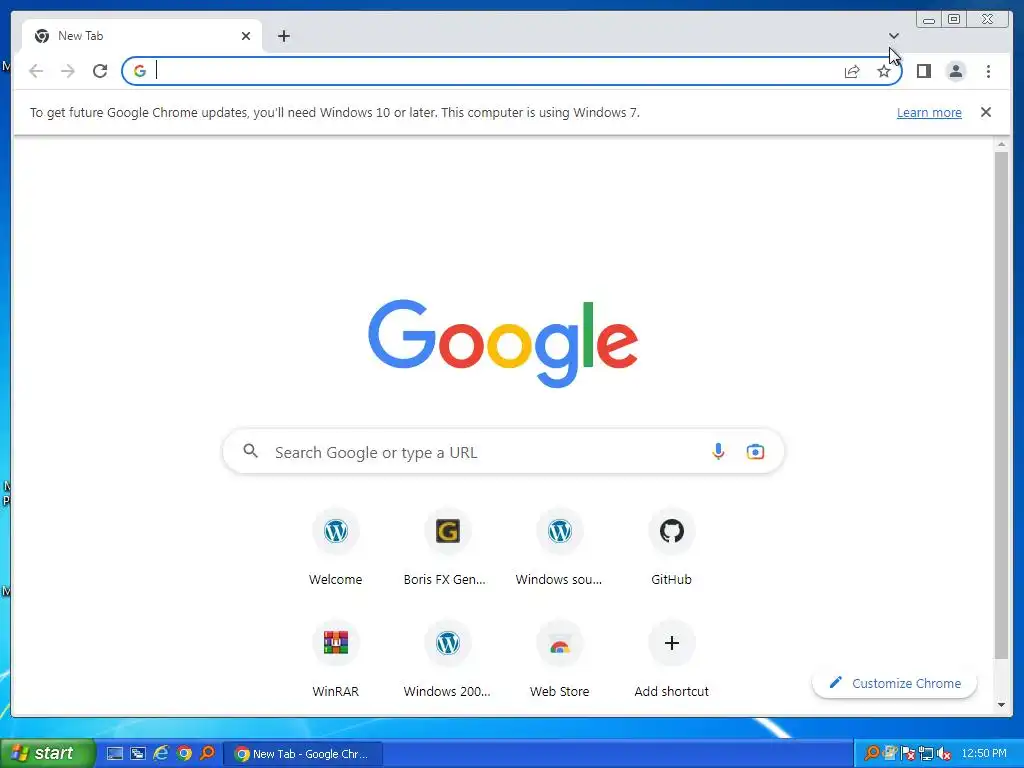This screenshot has width=1024, height=768.
Task: Click the Share this page icon
Action: pos(852,71)
